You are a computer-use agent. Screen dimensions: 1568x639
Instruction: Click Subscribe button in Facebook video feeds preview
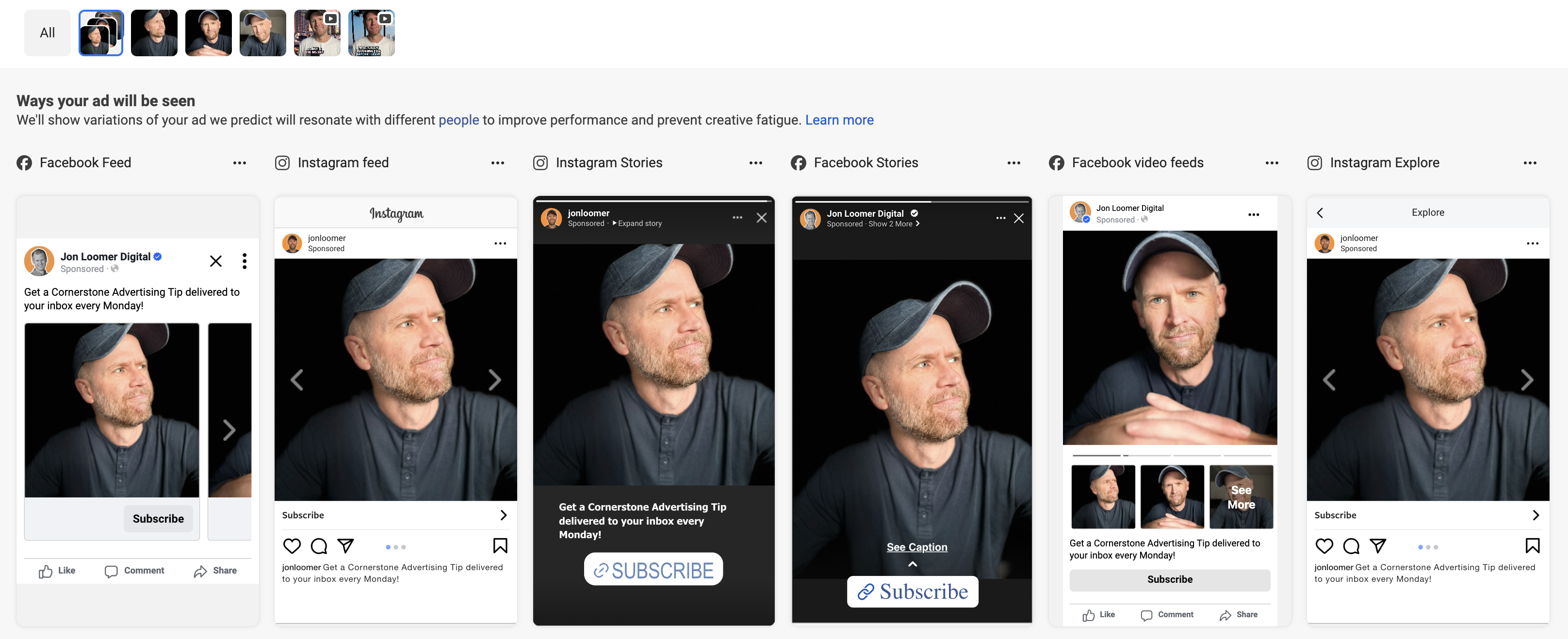click(x=1170, y=579)
